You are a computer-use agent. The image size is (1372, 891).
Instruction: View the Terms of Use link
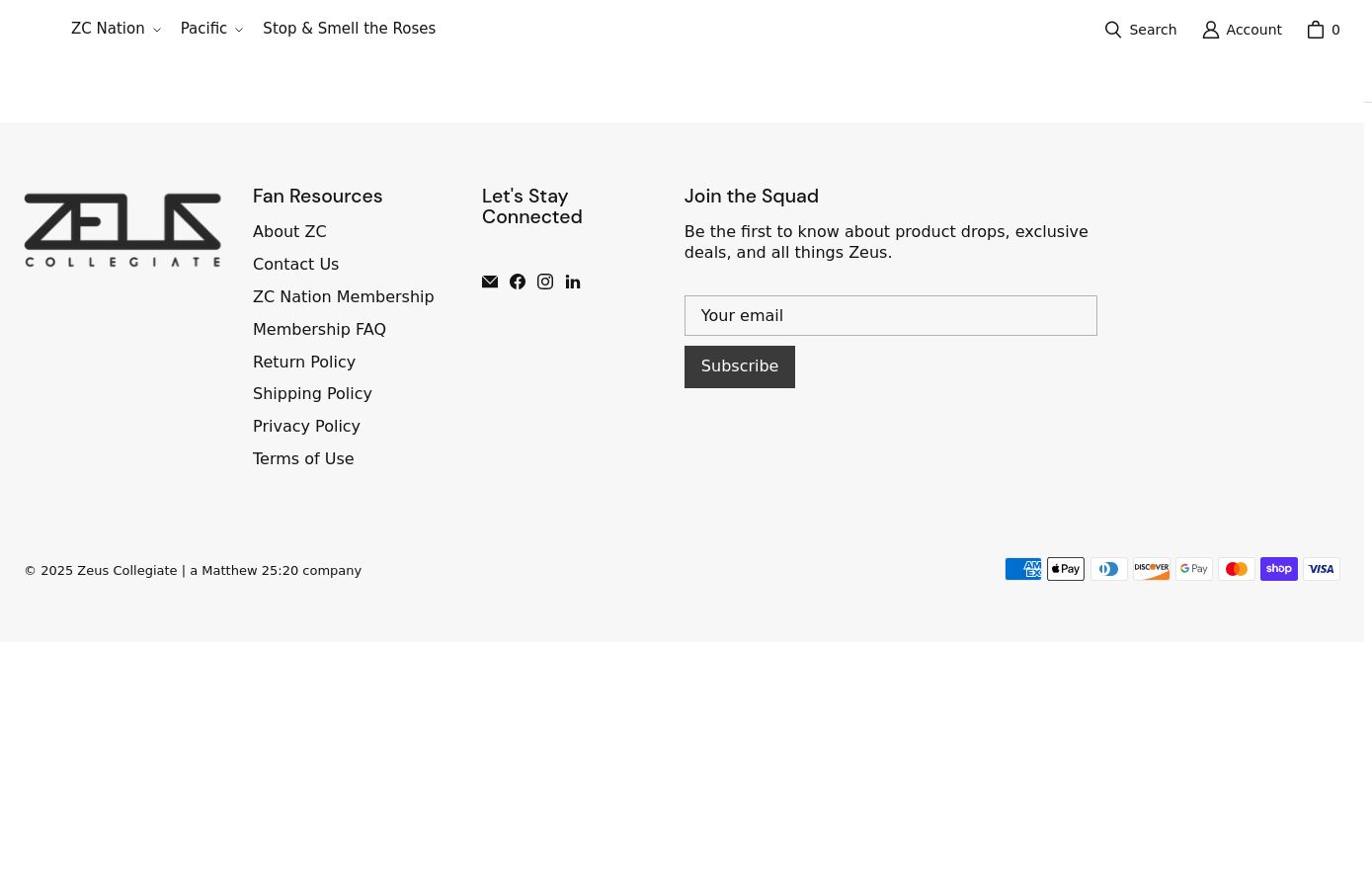[303, 459]
